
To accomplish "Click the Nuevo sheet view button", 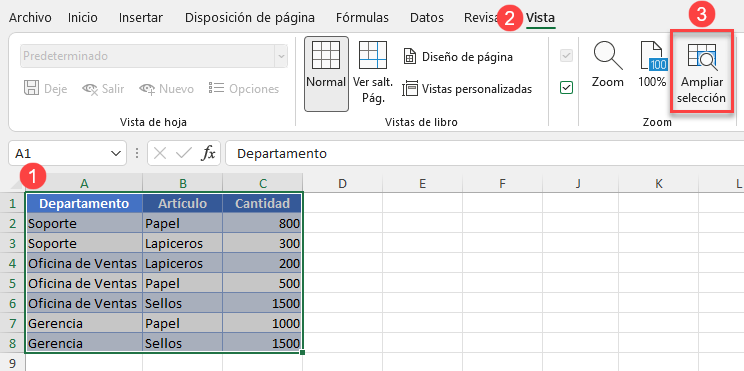I will coord(166,89).
